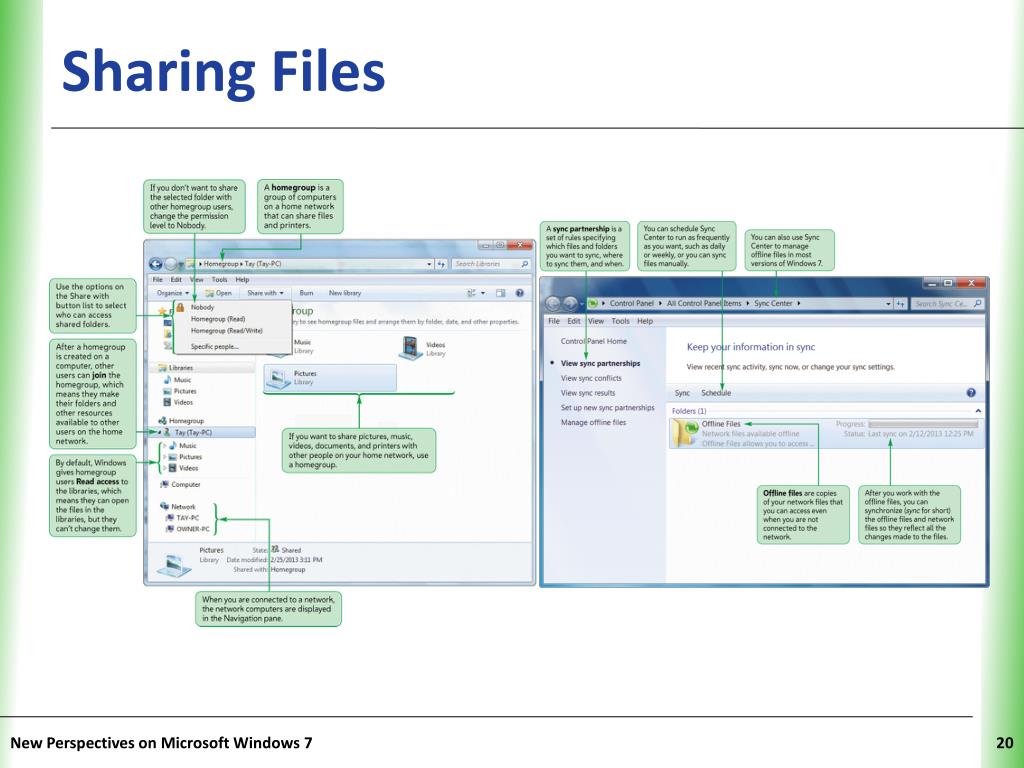This screenshot has height=768, width=1024.
Task: Open the Control Panel Home link
Action: pyautogui.click(x=594, y=341)
